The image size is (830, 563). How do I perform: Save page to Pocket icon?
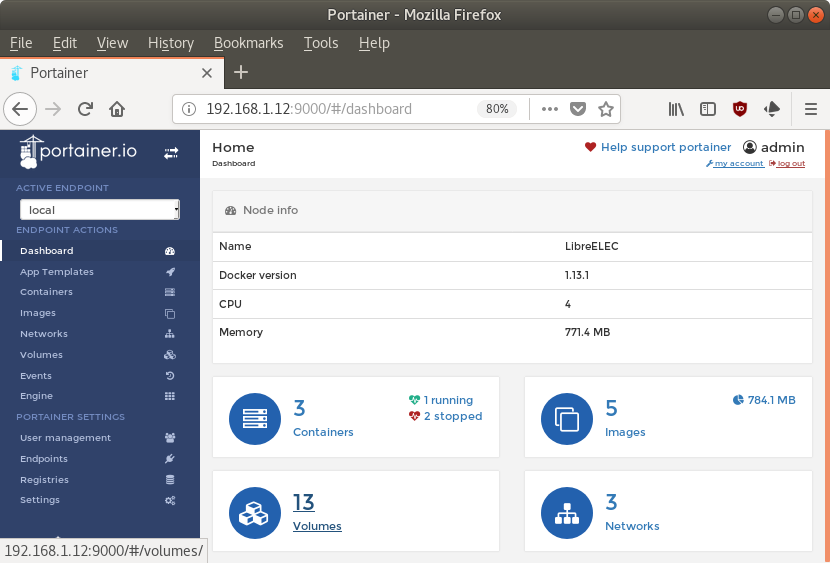[578, 109]
